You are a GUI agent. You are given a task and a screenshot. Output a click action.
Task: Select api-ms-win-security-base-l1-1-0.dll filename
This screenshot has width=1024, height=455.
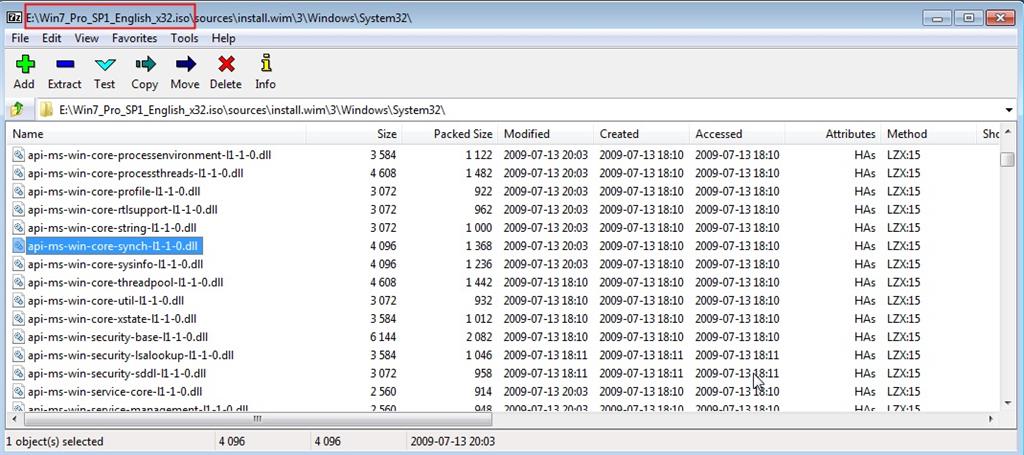pos(118,337)
